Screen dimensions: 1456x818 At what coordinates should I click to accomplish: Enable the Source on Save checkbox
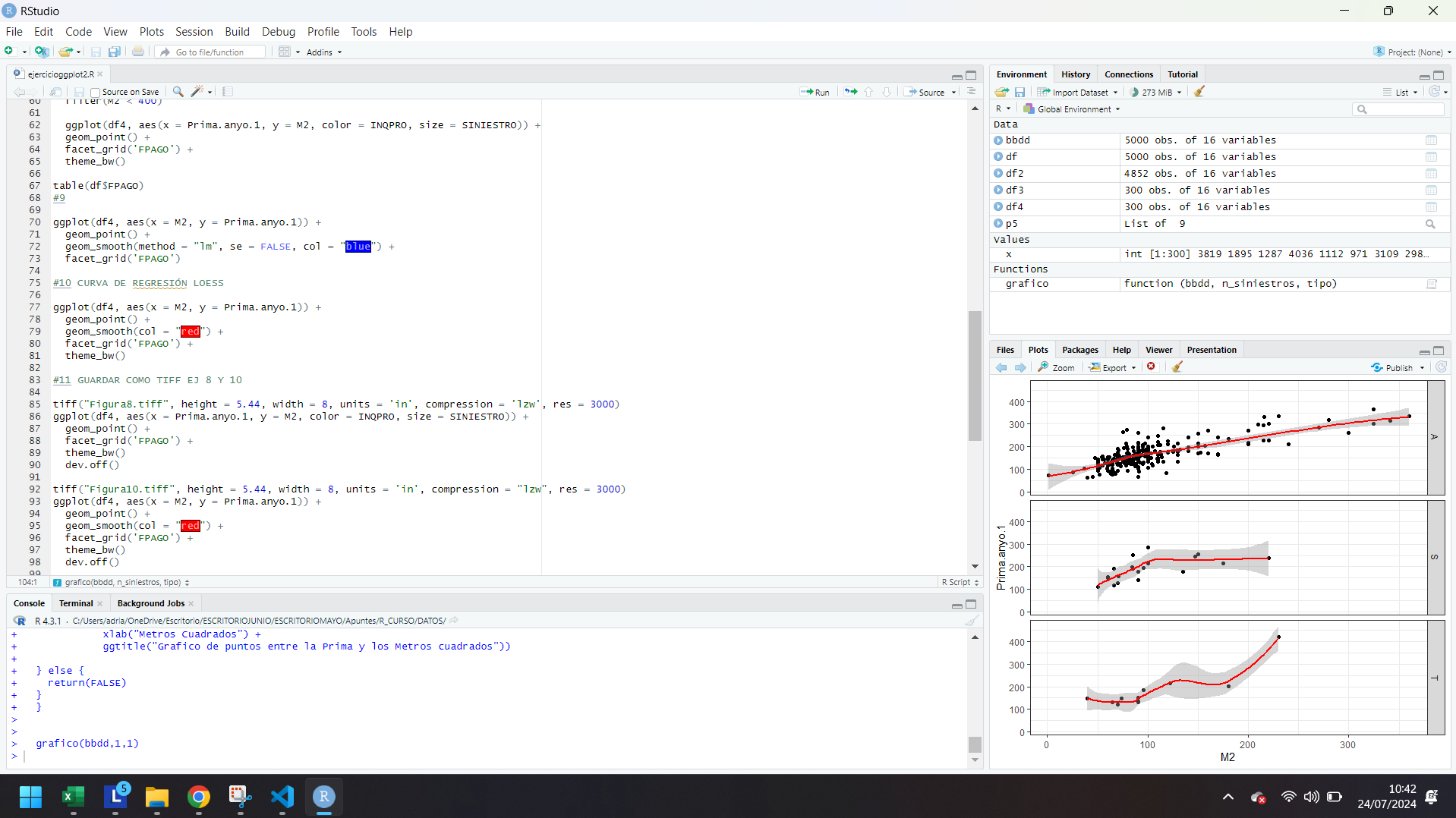[94, 92]
